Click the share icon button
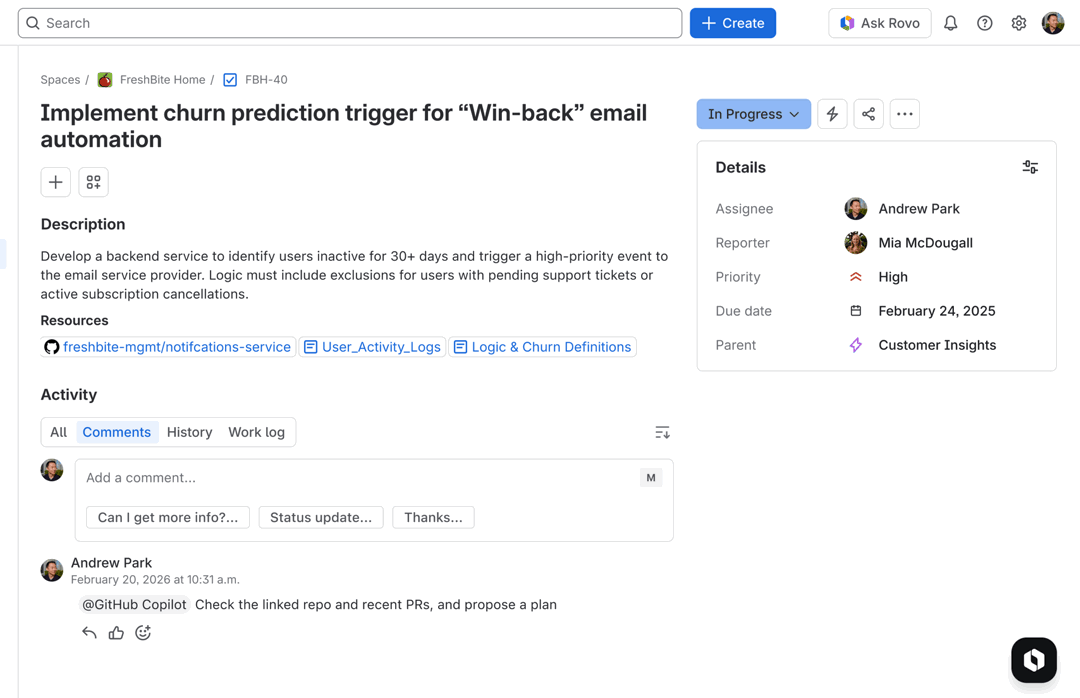This screenshot has height=698, width=1080. pos(869,114)
